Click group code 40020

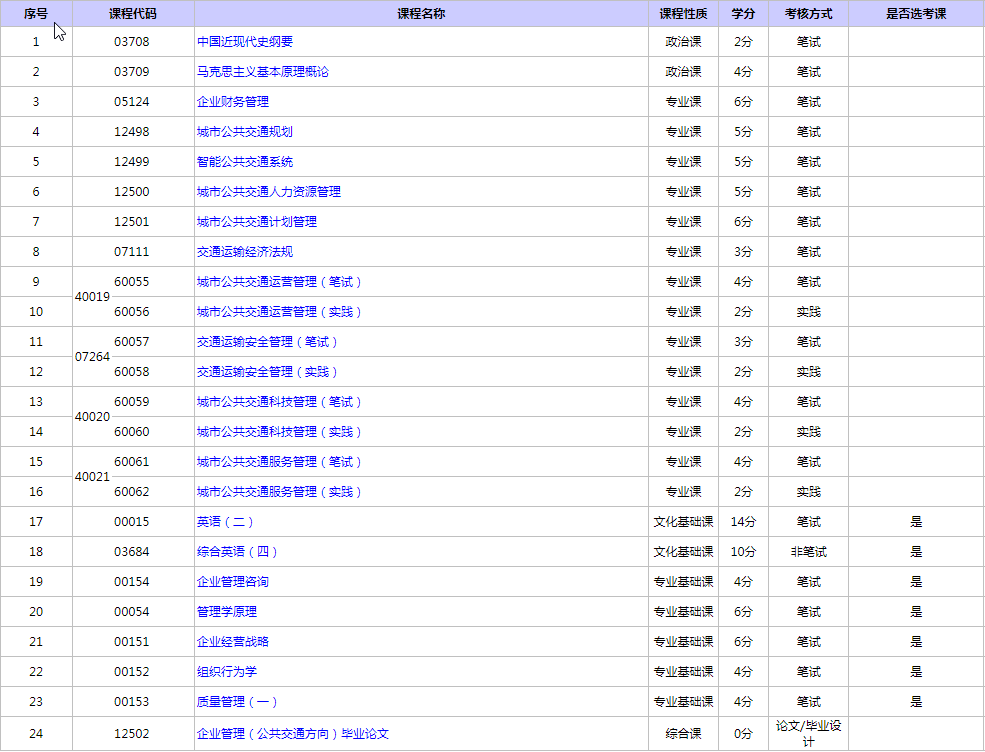[92, 417]
